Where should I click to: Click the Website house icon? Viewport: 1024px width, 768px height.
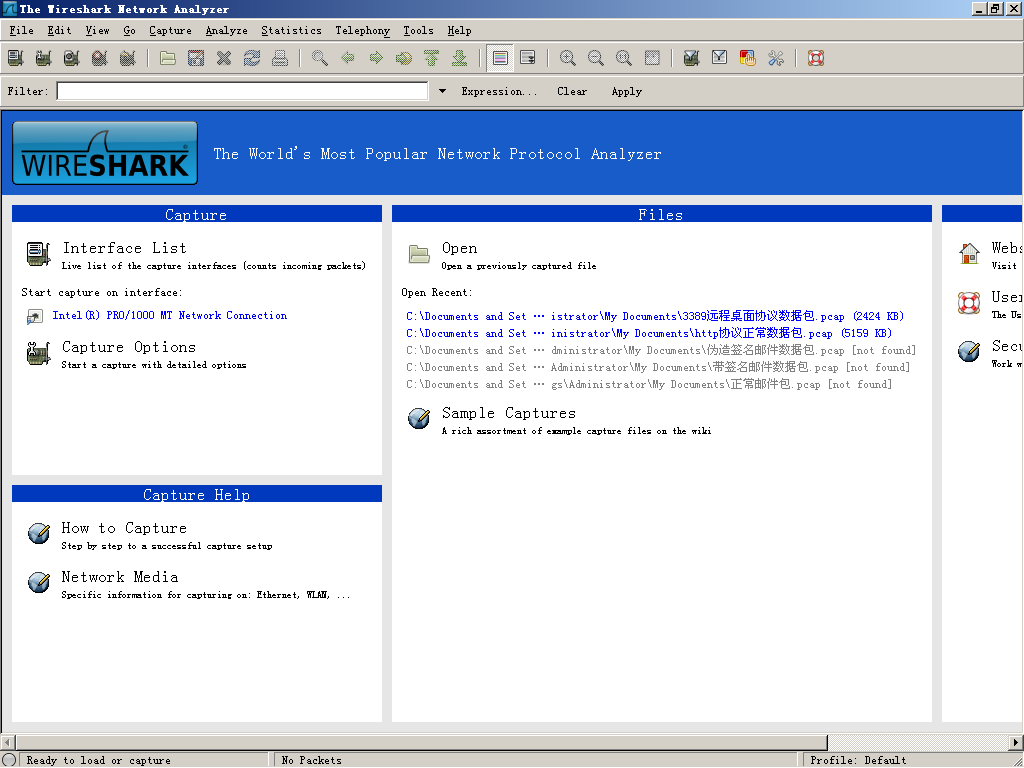969,253
